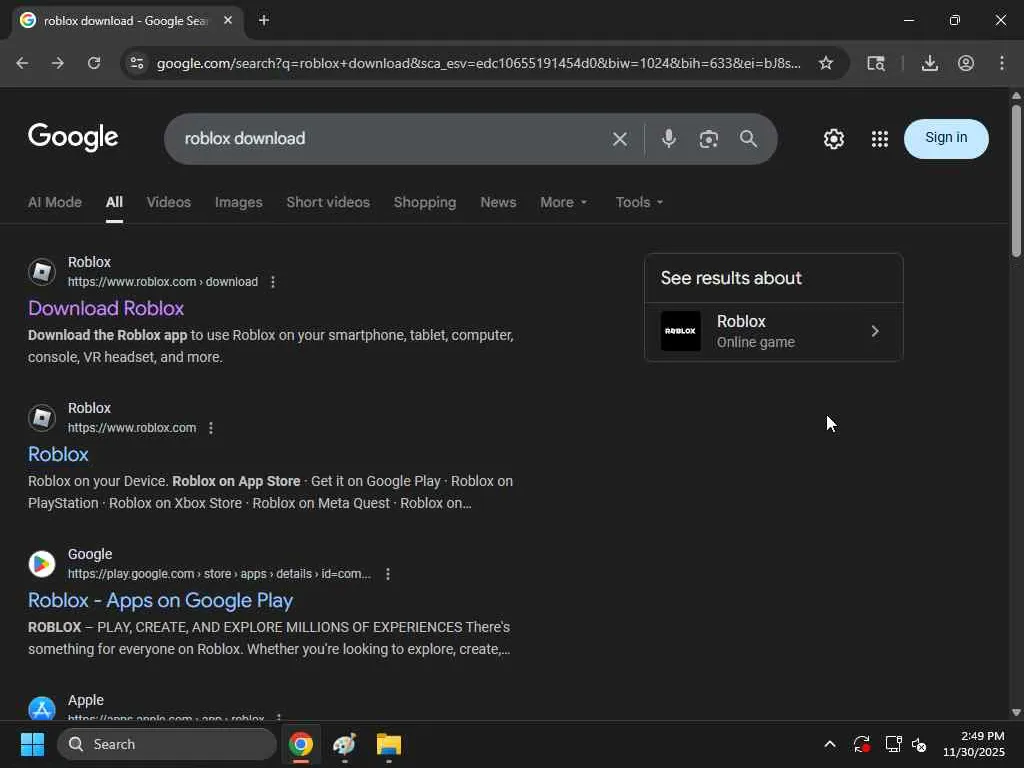Open Chrome from the taskbar

coord(301,744)
